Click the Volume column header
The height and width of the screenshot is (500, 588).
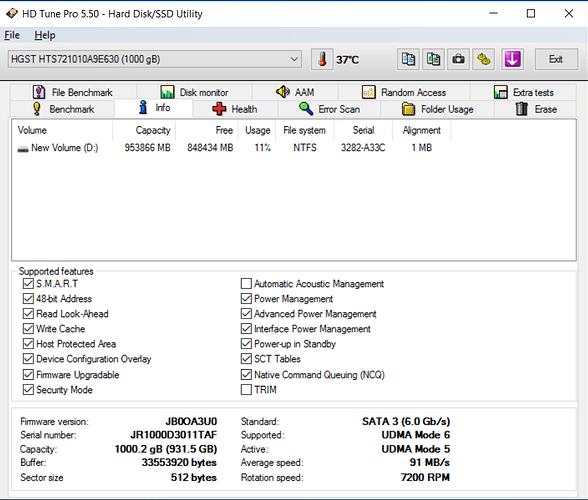pyautogui.click(x=62, y=130)
